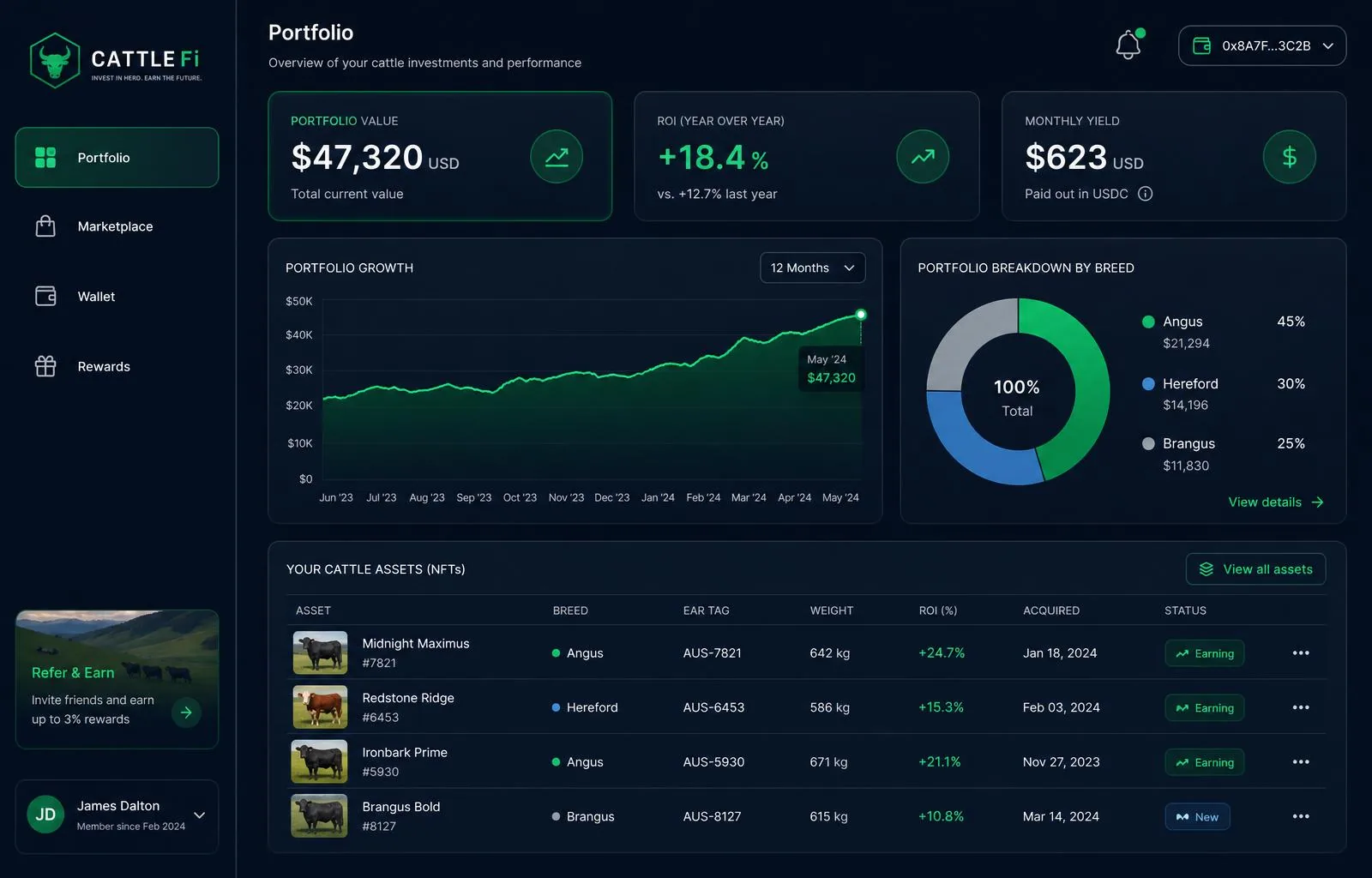Open Redstone Ridge cattle thumbnail

(x=320, y=707)
